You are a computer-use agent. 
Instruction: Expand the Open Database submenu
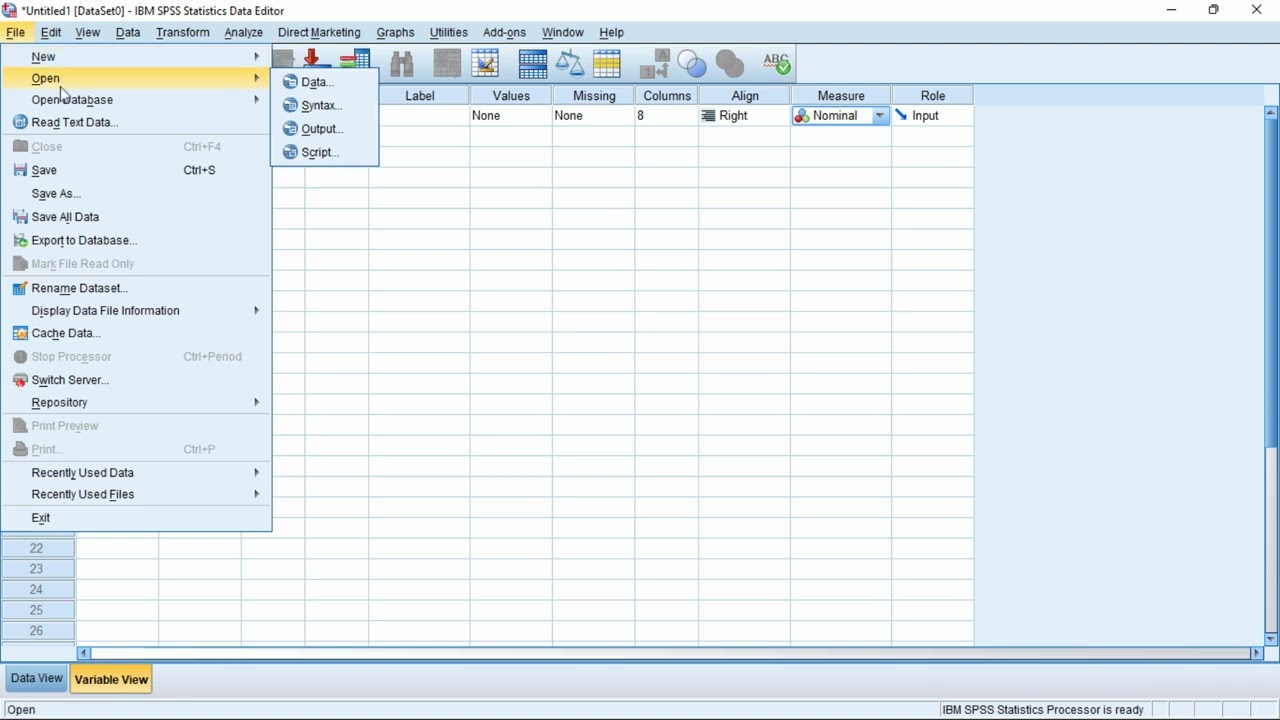pos(137,100)
